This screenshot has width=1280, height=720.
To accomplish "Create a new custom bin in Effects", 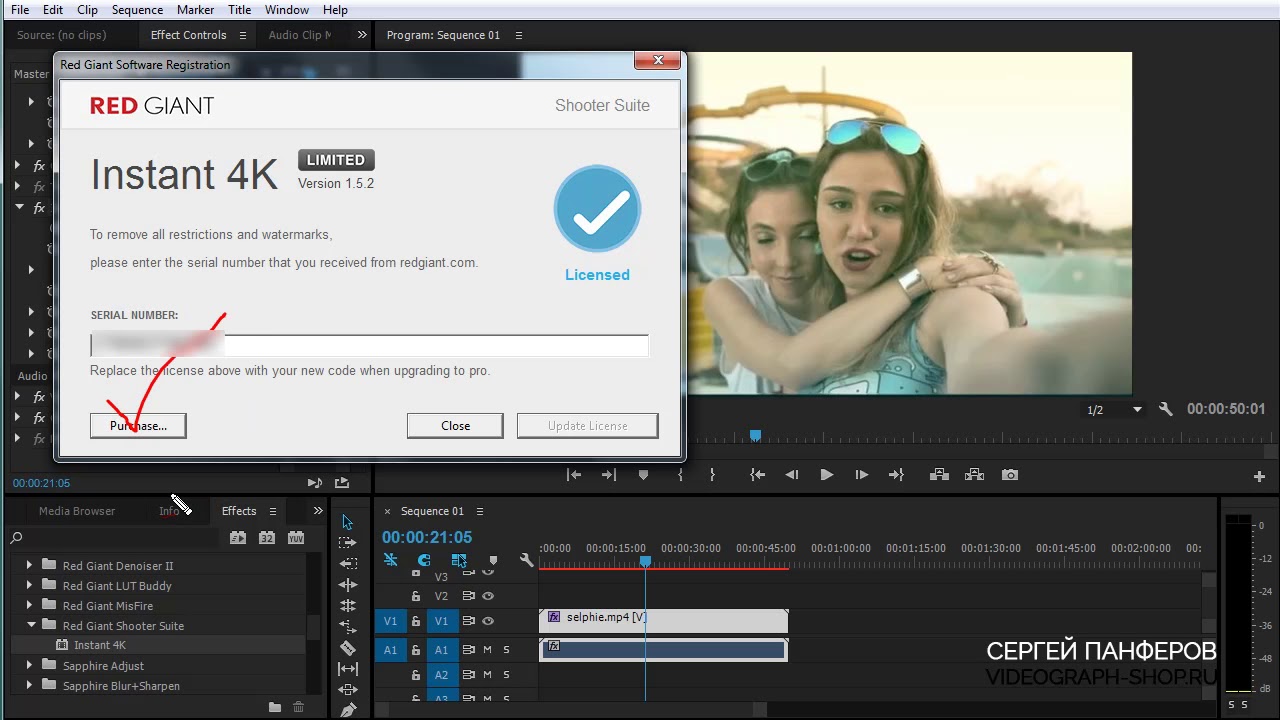I will click(275, 707).
